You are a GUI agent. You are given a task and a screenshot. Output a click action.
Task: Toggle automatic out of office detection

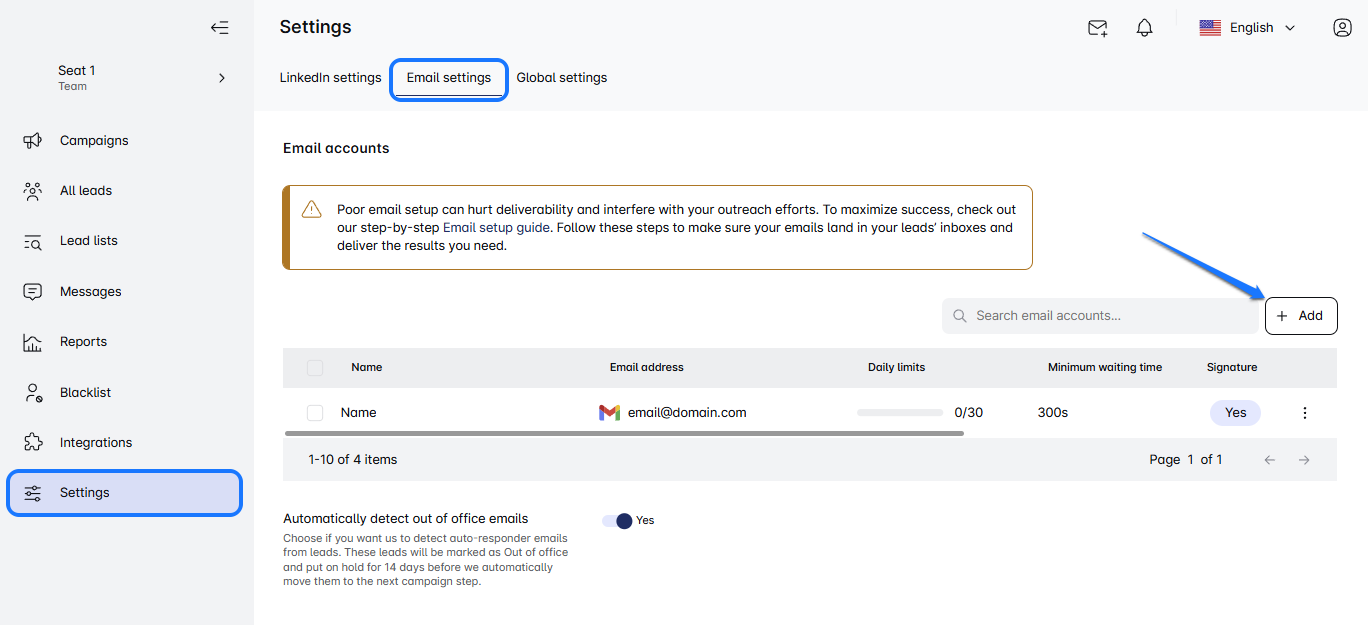(617, 521)
